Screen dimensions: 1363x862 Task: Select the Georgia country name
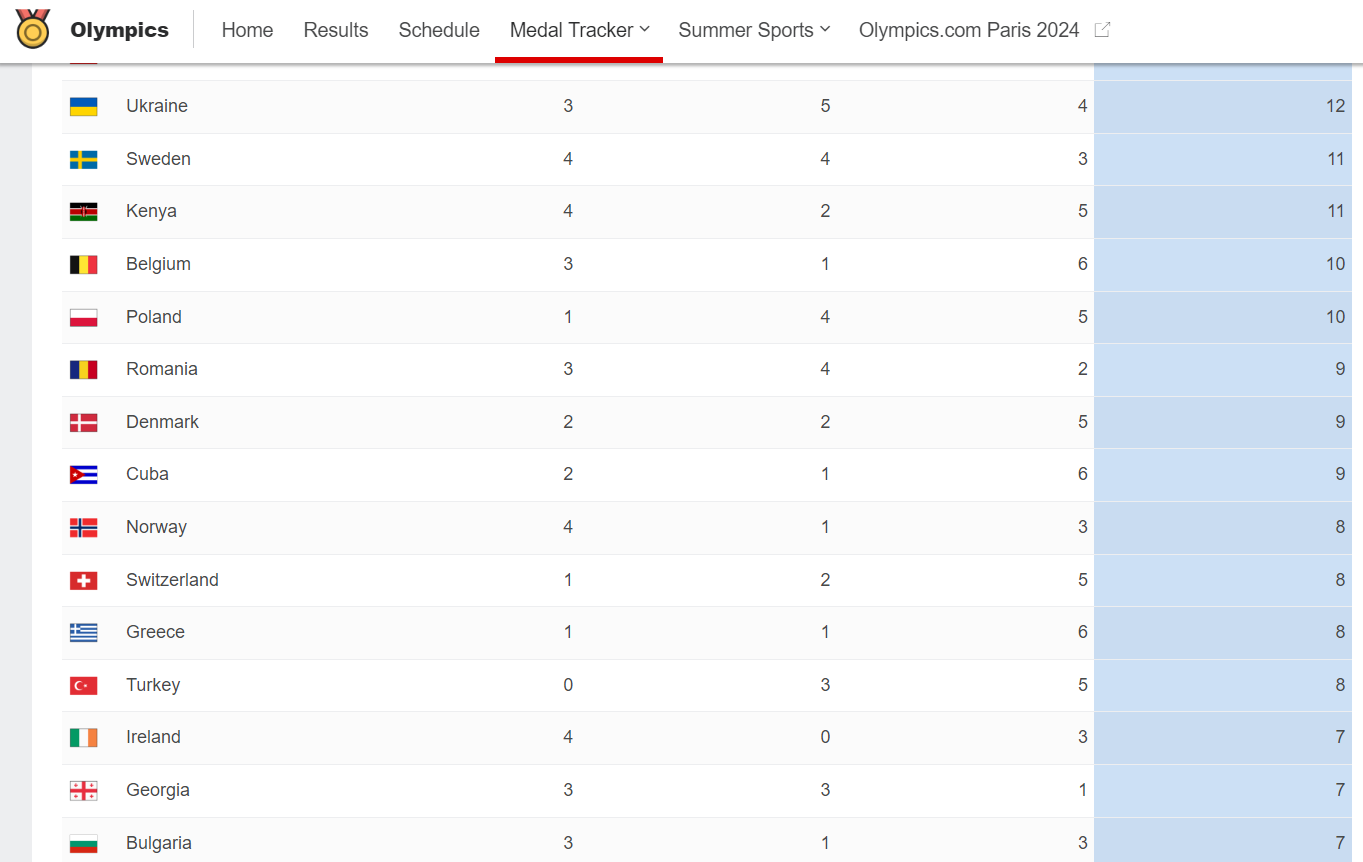(158, 790)
